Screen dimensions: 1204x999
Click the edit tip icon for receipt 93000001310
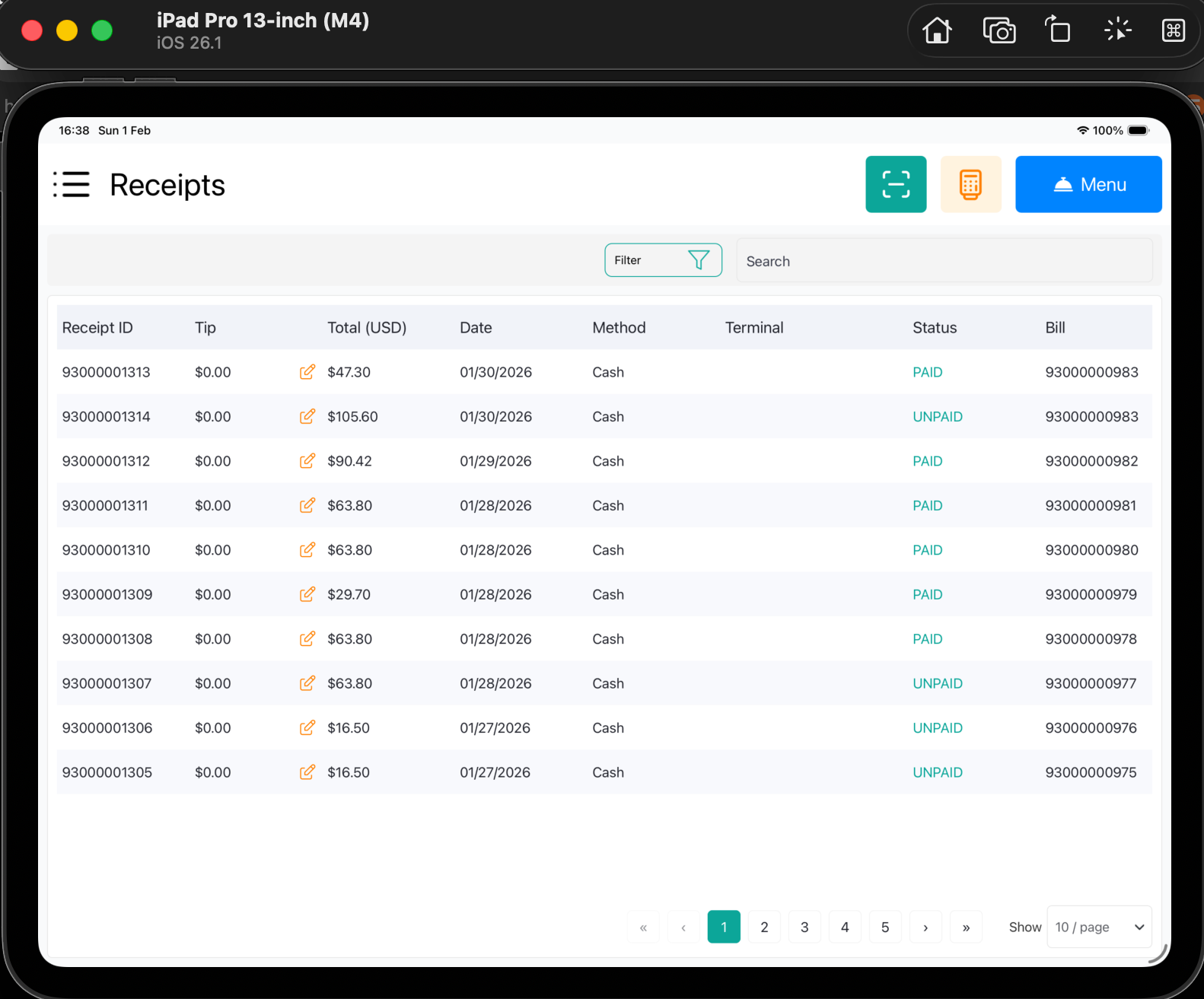click(307, 550)
